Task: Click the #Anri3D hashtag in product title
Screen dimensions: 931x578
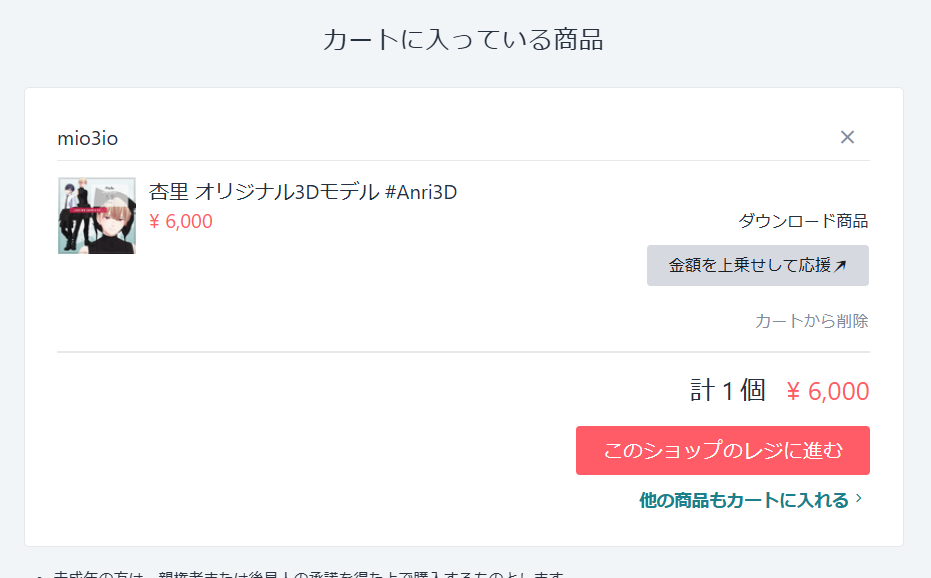Action: [421, 192]
